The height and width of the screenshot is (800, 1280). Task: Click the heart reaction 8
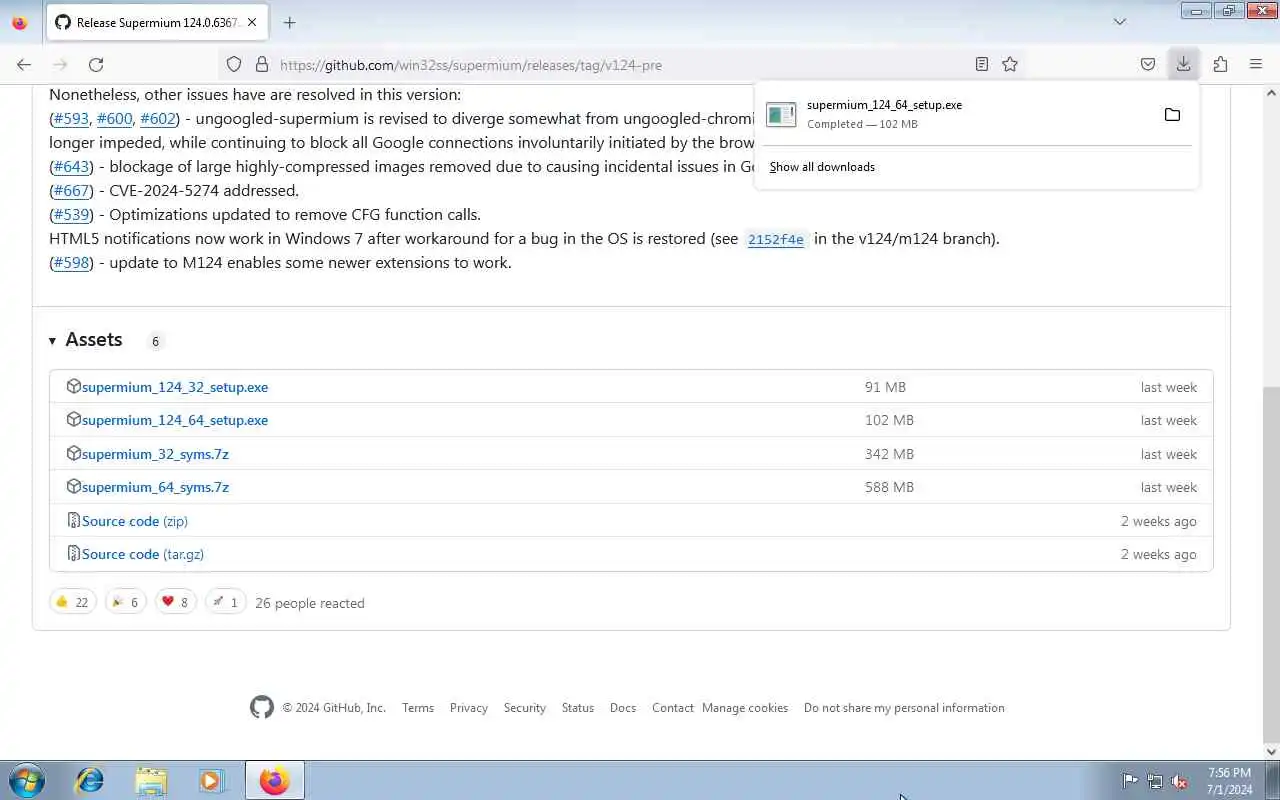[x=175, y=602]
